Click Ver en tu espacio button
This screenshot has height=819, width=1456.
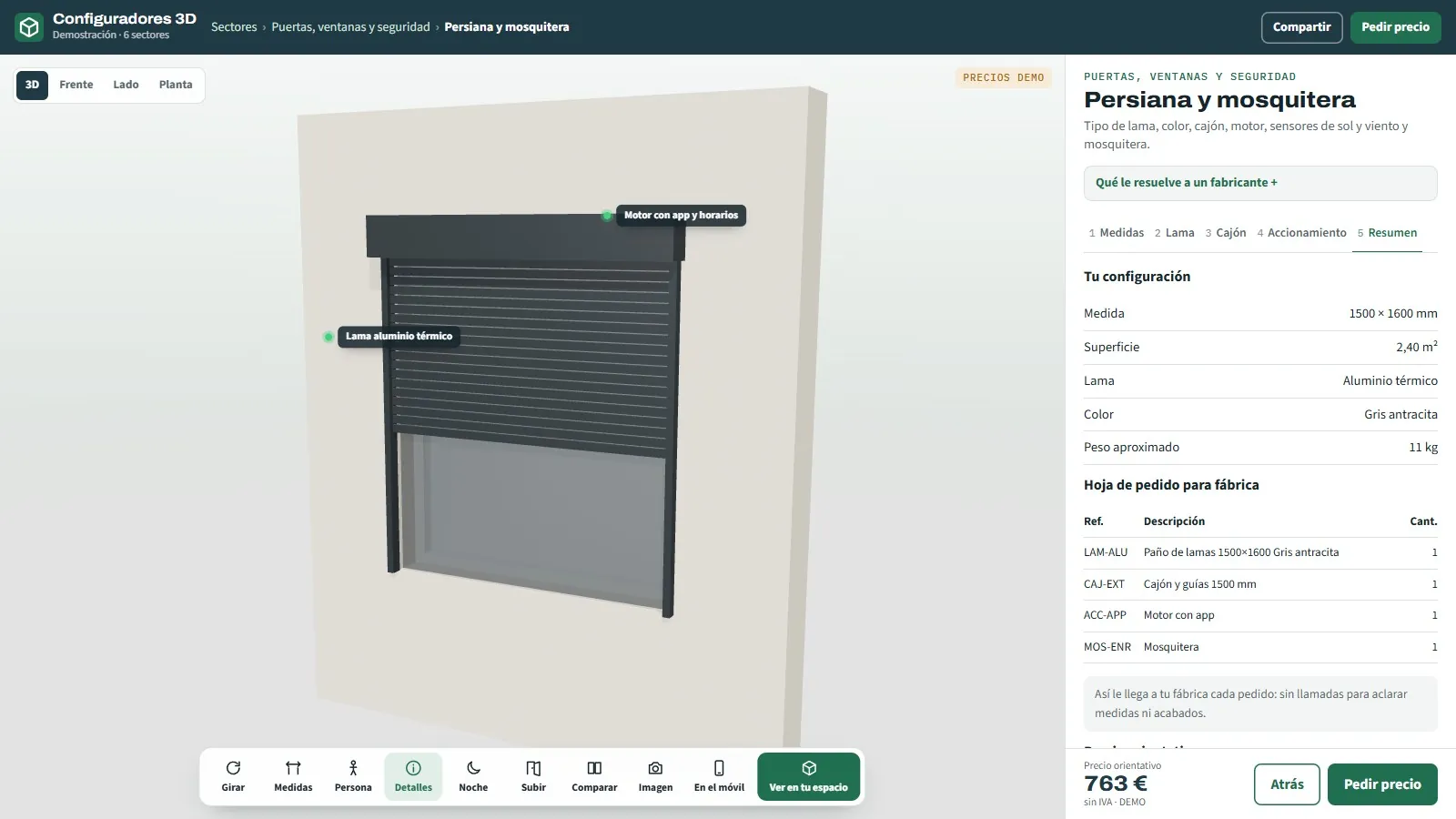click(808, 776)
